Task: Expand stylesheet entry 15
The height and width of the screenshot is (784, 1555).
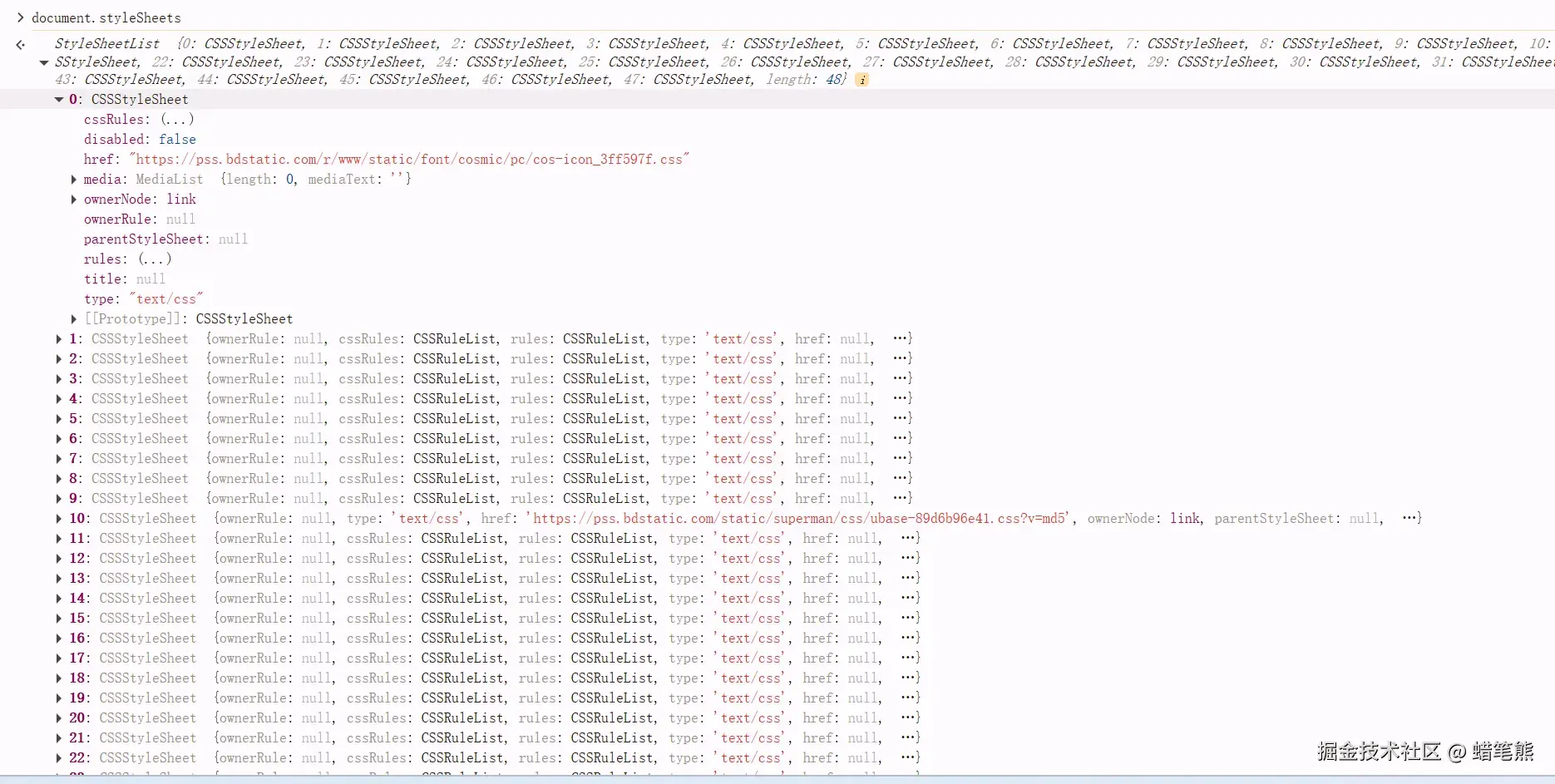Action: click(x=59, y=619)
